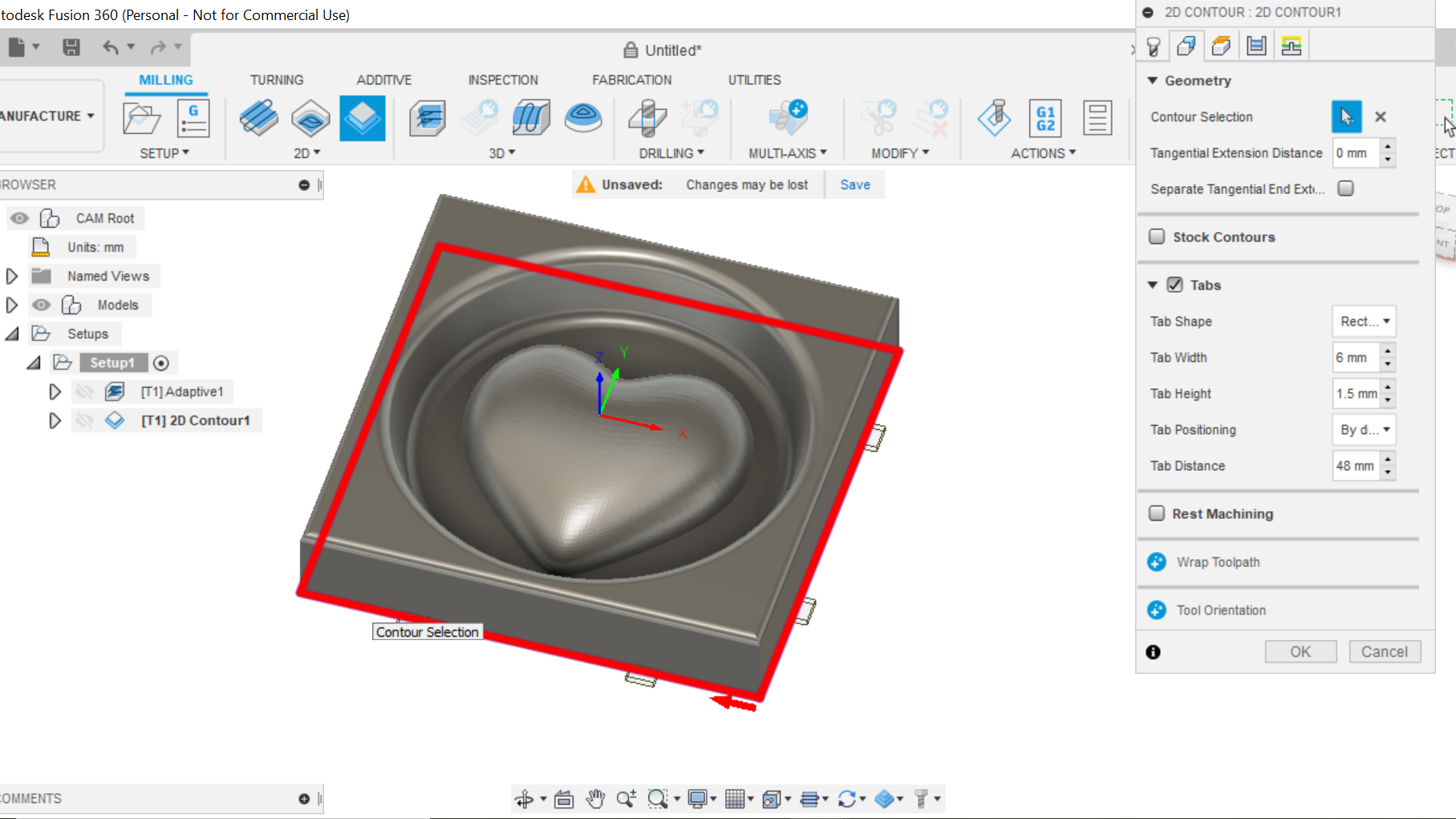Viewport: 1456px width, 819px height.
Task: Undo the last action
Action: point(111,47)
